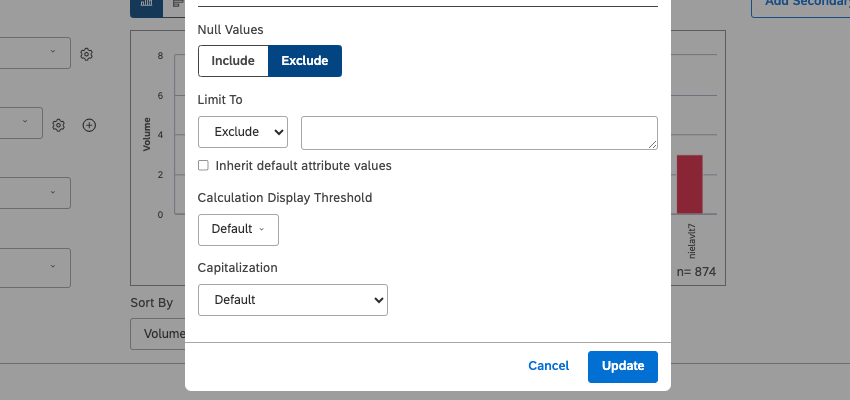
Task: Select Exclude for Null Values
Action: pyautogui.click(x=305, y=61)
